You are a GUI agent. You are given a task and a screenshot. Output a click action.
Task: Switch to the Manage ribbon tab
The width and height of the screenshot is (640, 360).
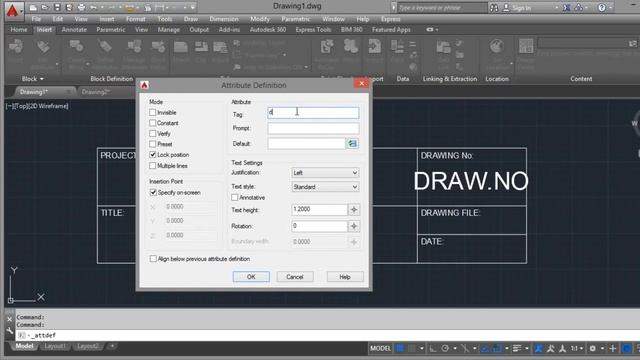[169, 30]
